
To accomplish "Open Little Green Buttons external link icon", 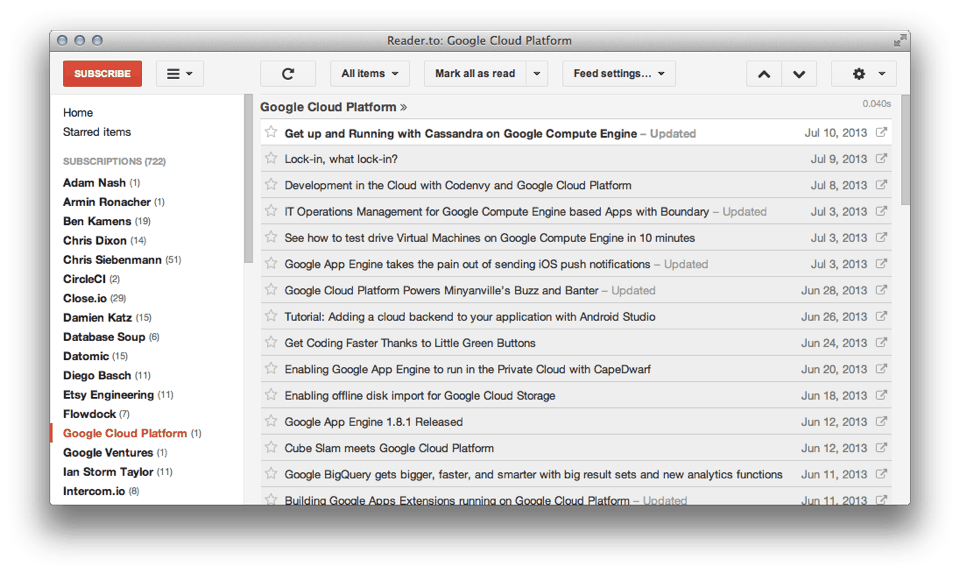I will (x=881, y=343).
